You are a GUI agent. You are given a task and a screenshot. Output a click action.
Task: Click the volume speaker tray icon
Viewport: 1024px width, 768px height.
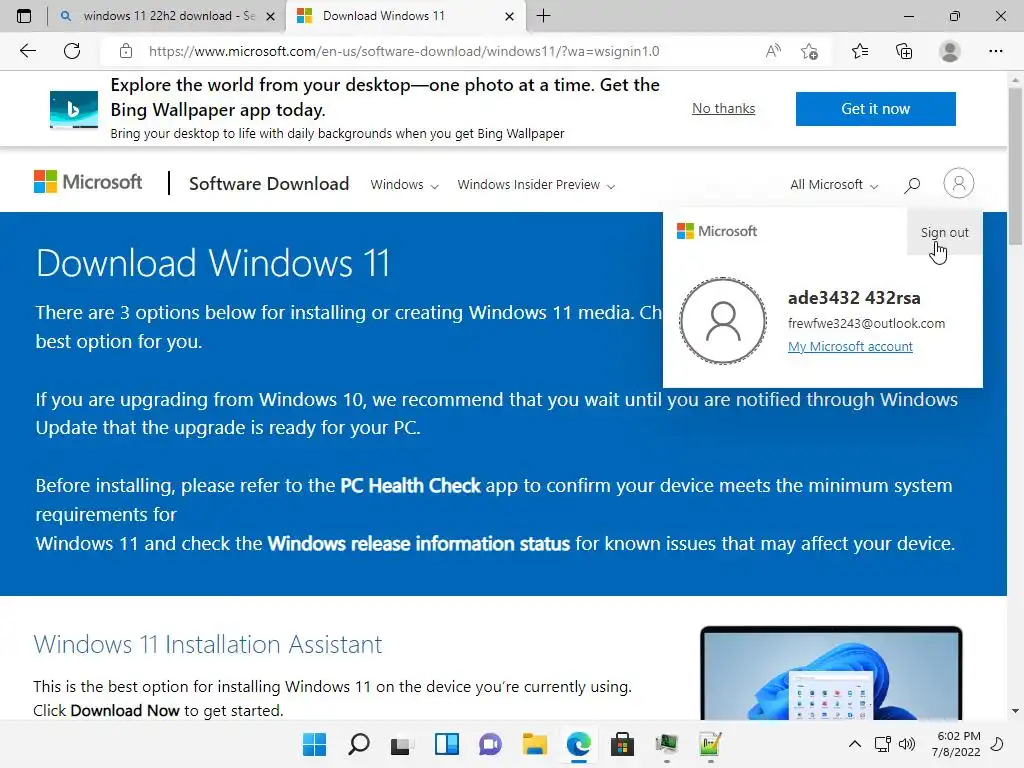pos(906,744)
